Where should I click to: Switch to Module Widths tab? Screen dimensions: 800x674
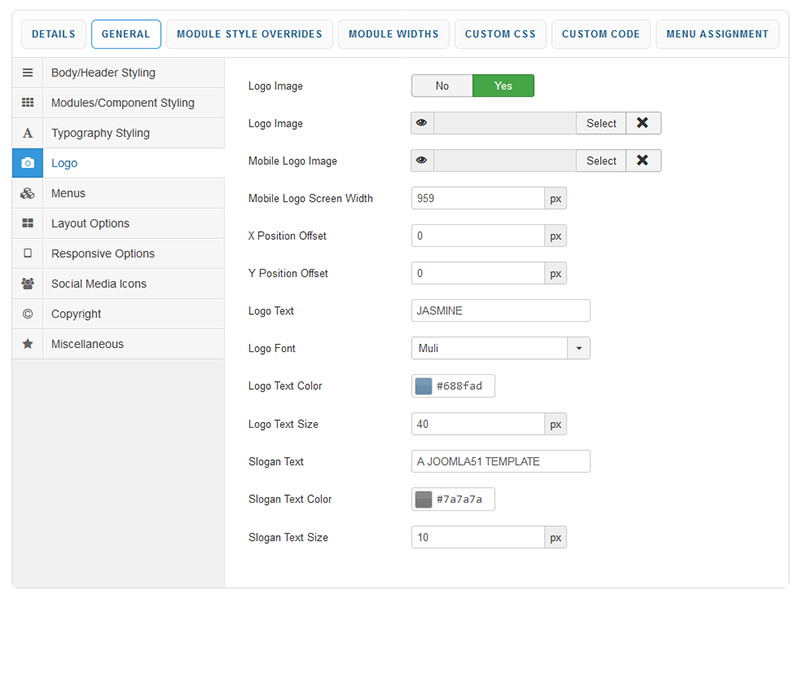[x=393, y=34]
